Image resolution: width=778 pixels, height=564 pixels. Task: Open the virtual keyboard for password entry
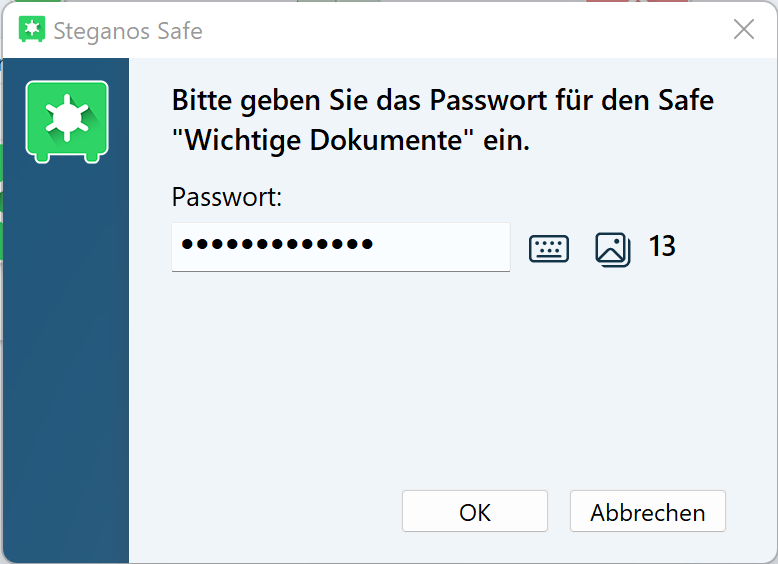[x=548, y=248]
